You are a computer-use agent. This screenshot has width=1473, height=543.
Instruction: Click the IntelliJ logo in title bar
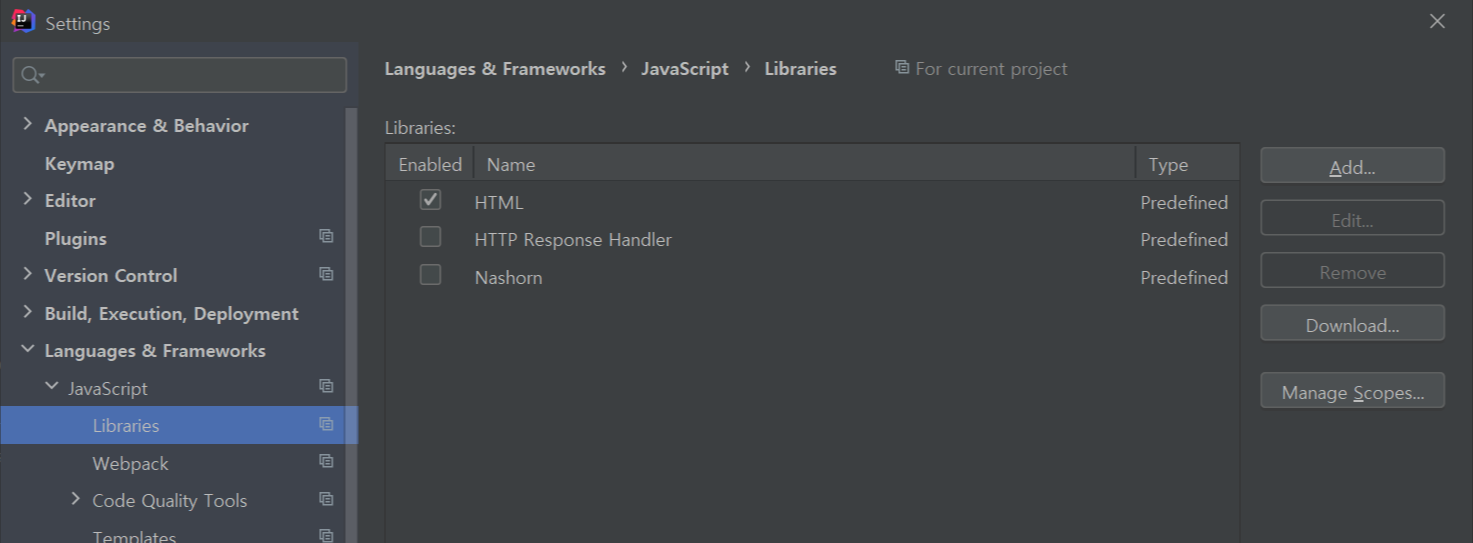coord(23,21)
